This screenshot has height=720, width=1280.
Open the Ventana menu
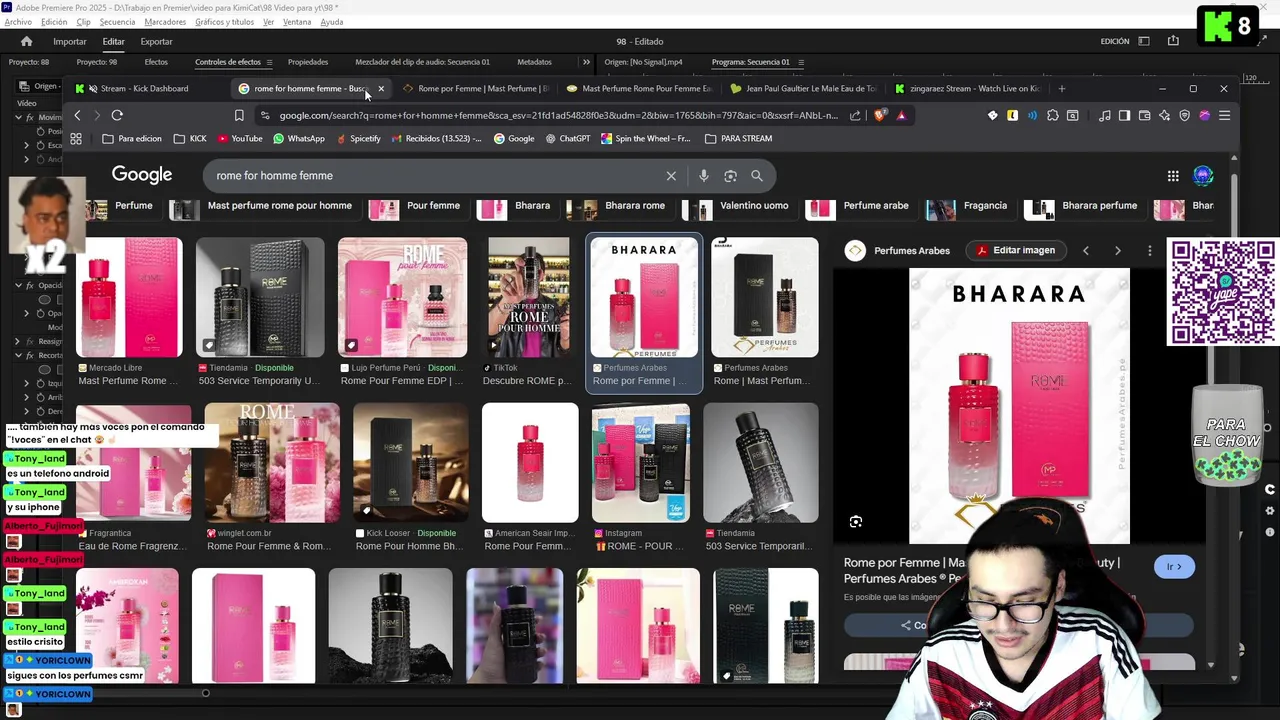297,22
